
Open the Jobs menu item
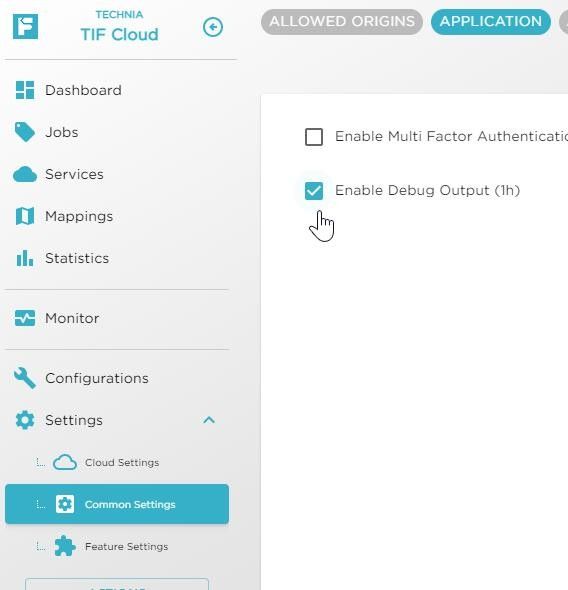[117, 132]
